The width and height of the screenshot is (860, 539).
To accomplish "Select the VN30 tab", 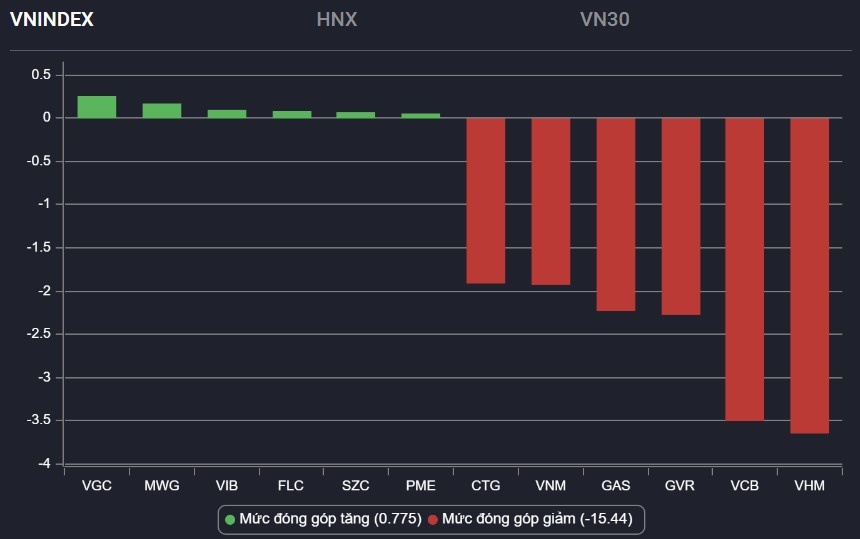I will click(x=604, y=20).
